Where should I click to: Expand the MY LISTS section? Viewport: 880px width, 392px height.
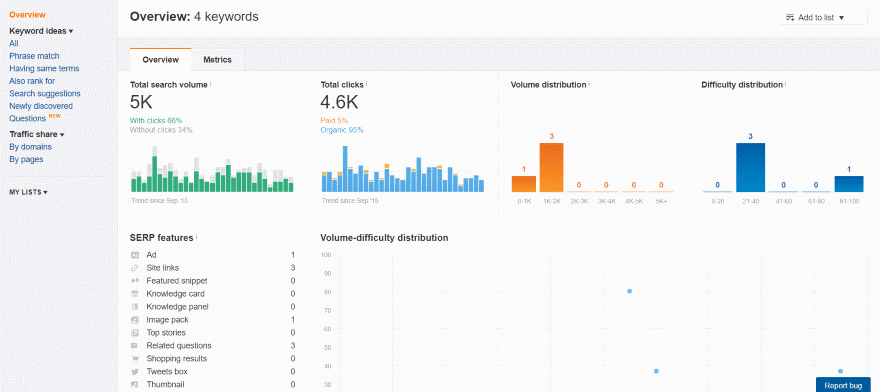[x=28, y=192]
